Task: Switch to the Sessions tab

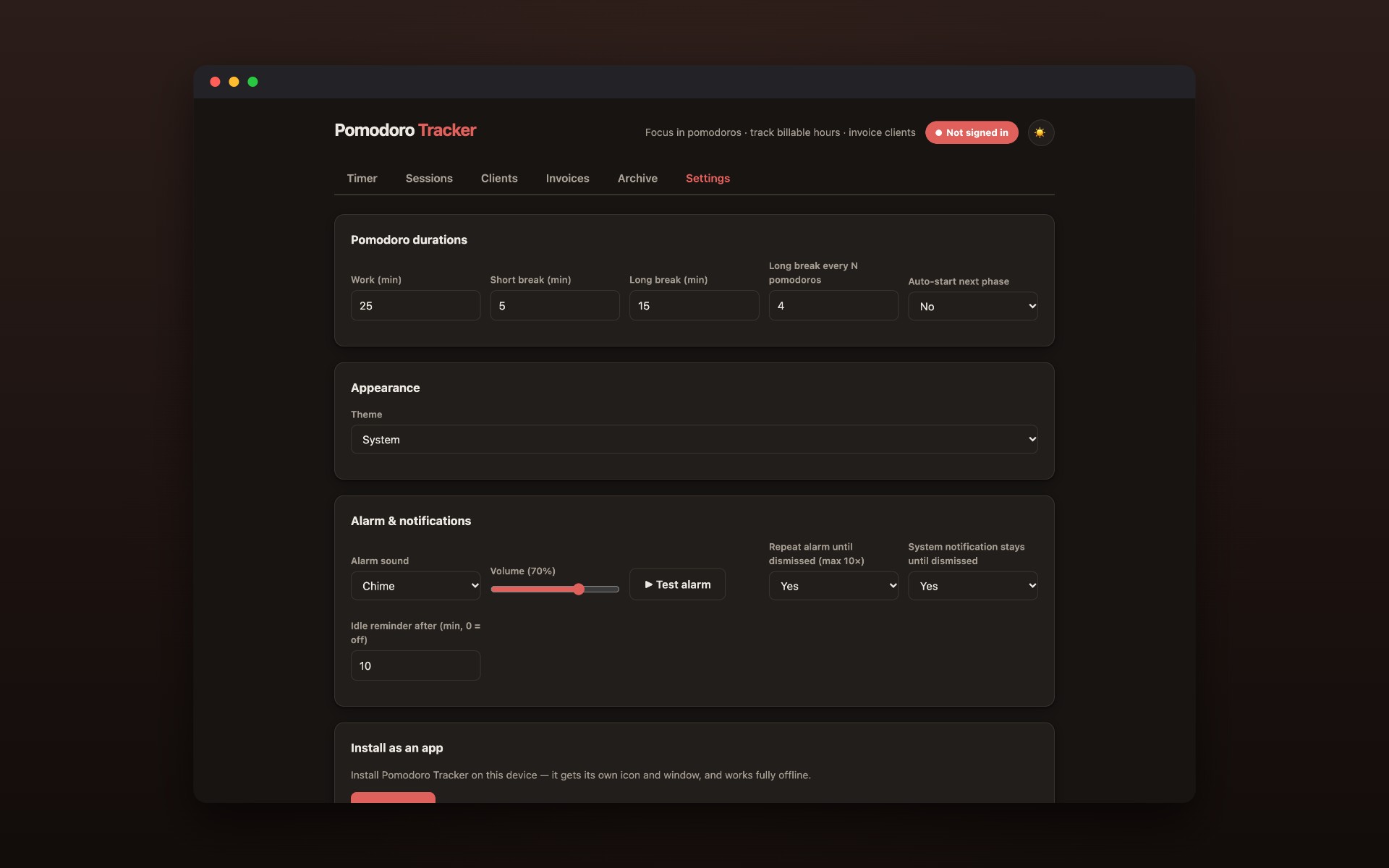Action: pyautogui.click(x=429, y=178)
